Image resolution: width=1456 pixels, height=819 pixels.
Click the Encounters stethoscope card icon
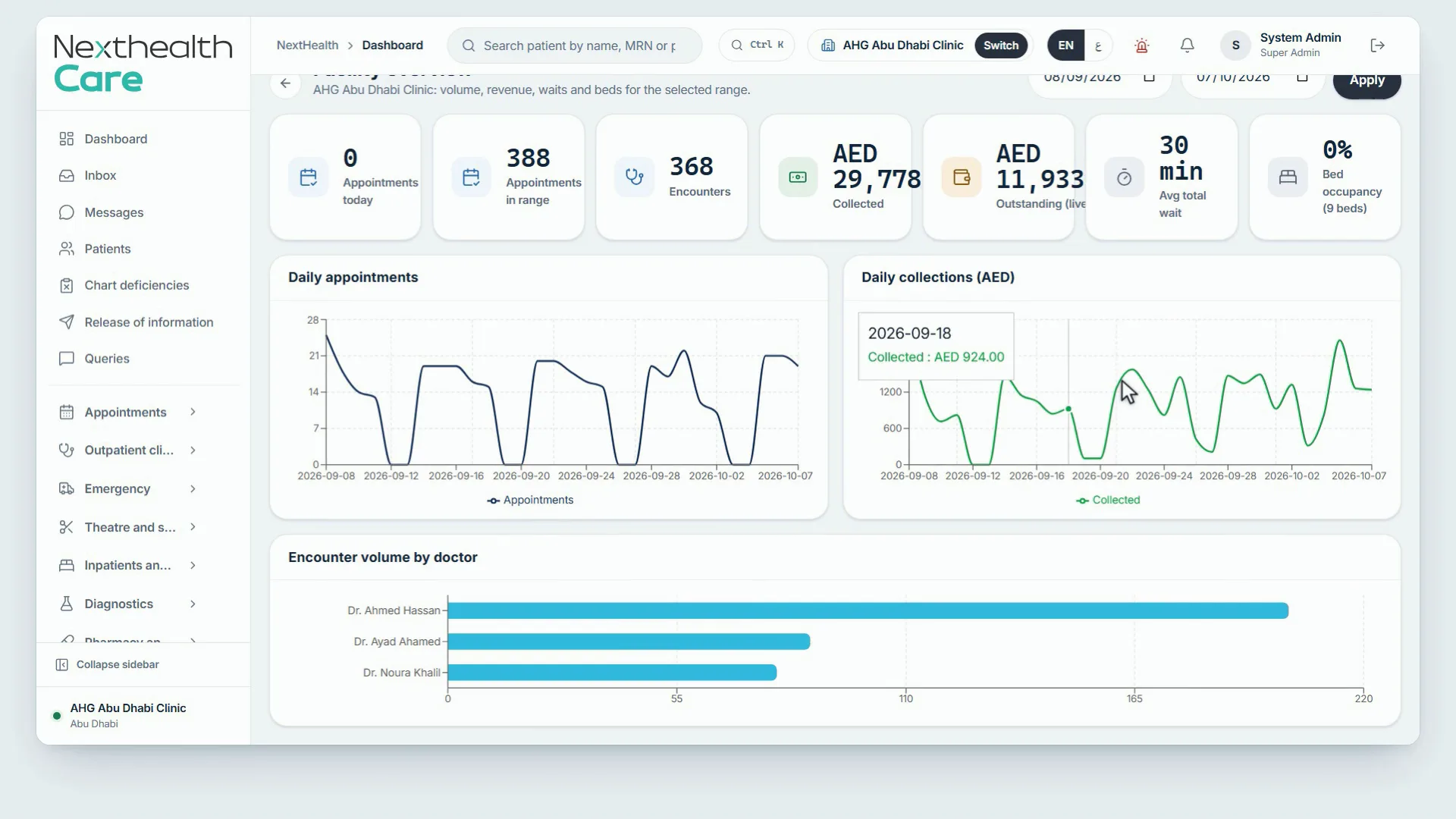pyautogui.click(x=634, y=177)
